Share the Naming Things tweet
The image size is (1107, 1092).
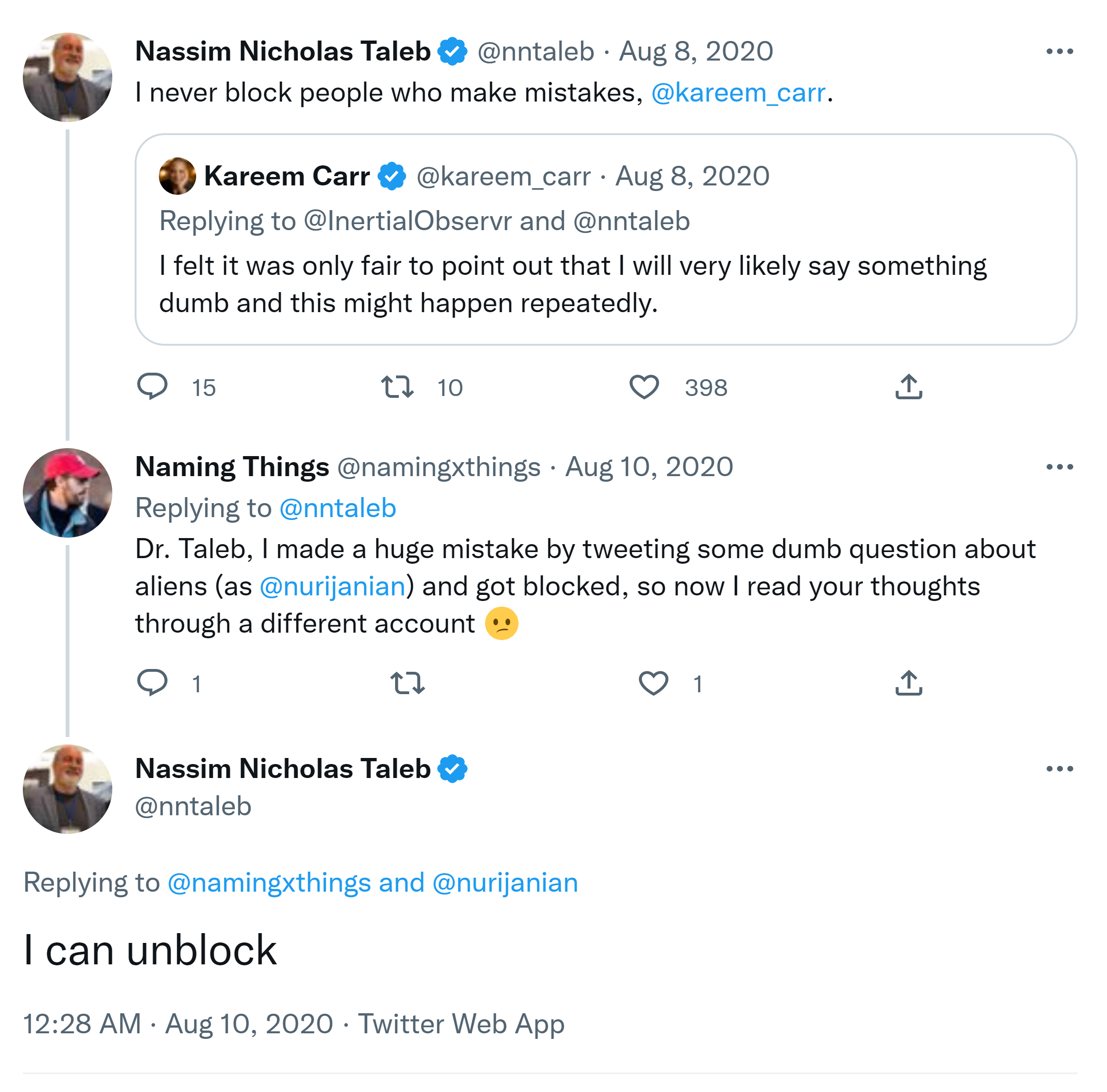point(908,683)
